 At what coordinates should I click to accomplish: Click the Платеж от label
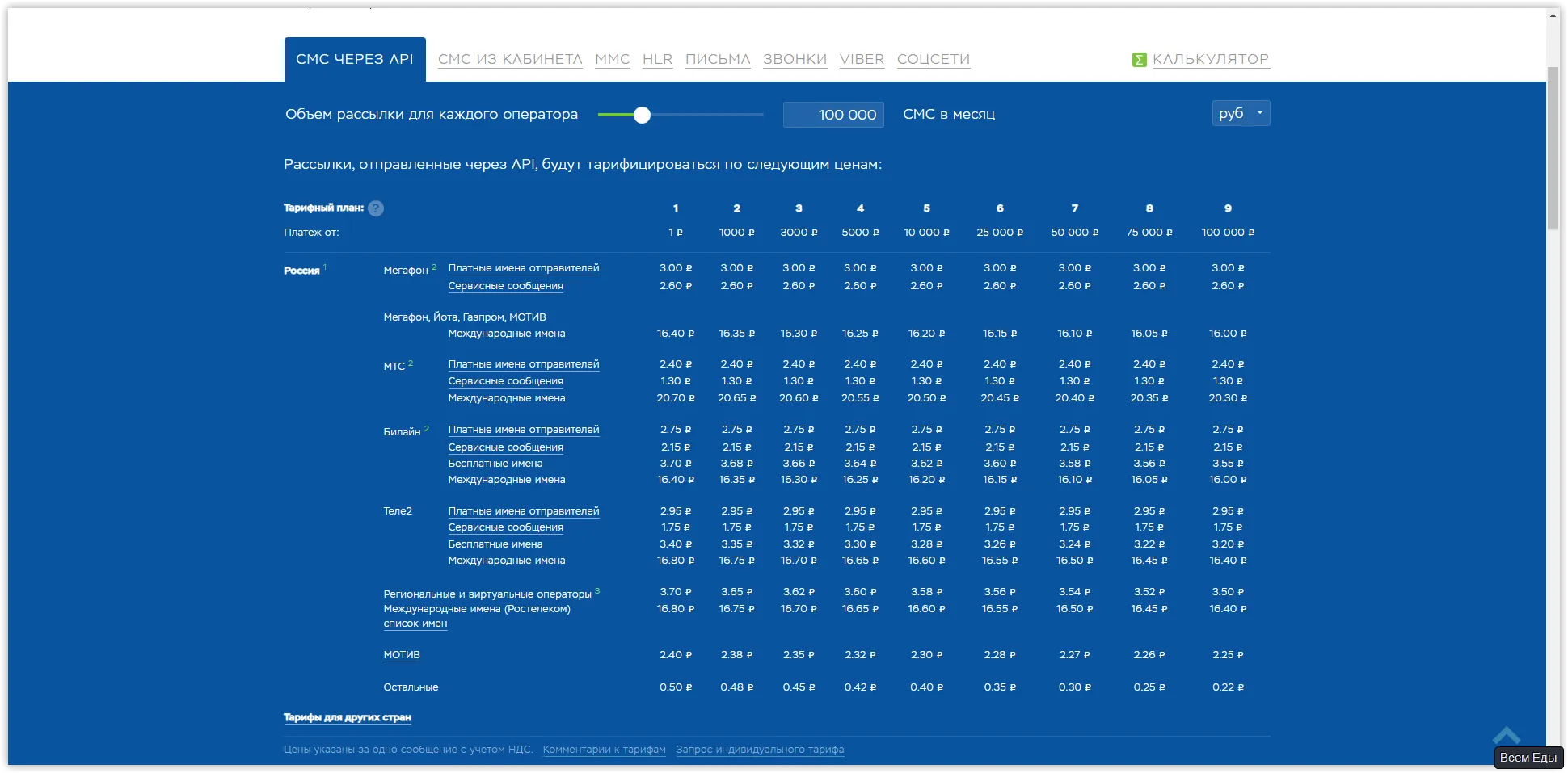311,233
